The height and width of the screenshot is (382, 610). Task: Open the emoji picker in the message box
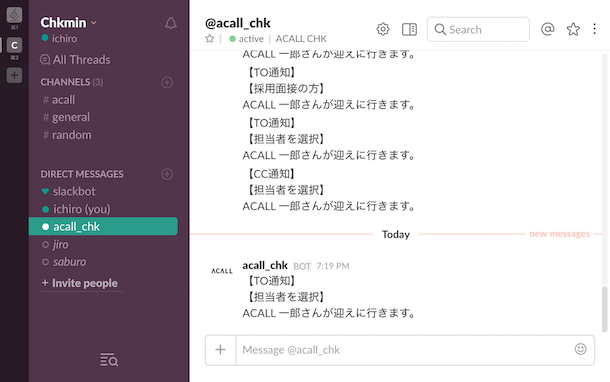pos(580,349)
